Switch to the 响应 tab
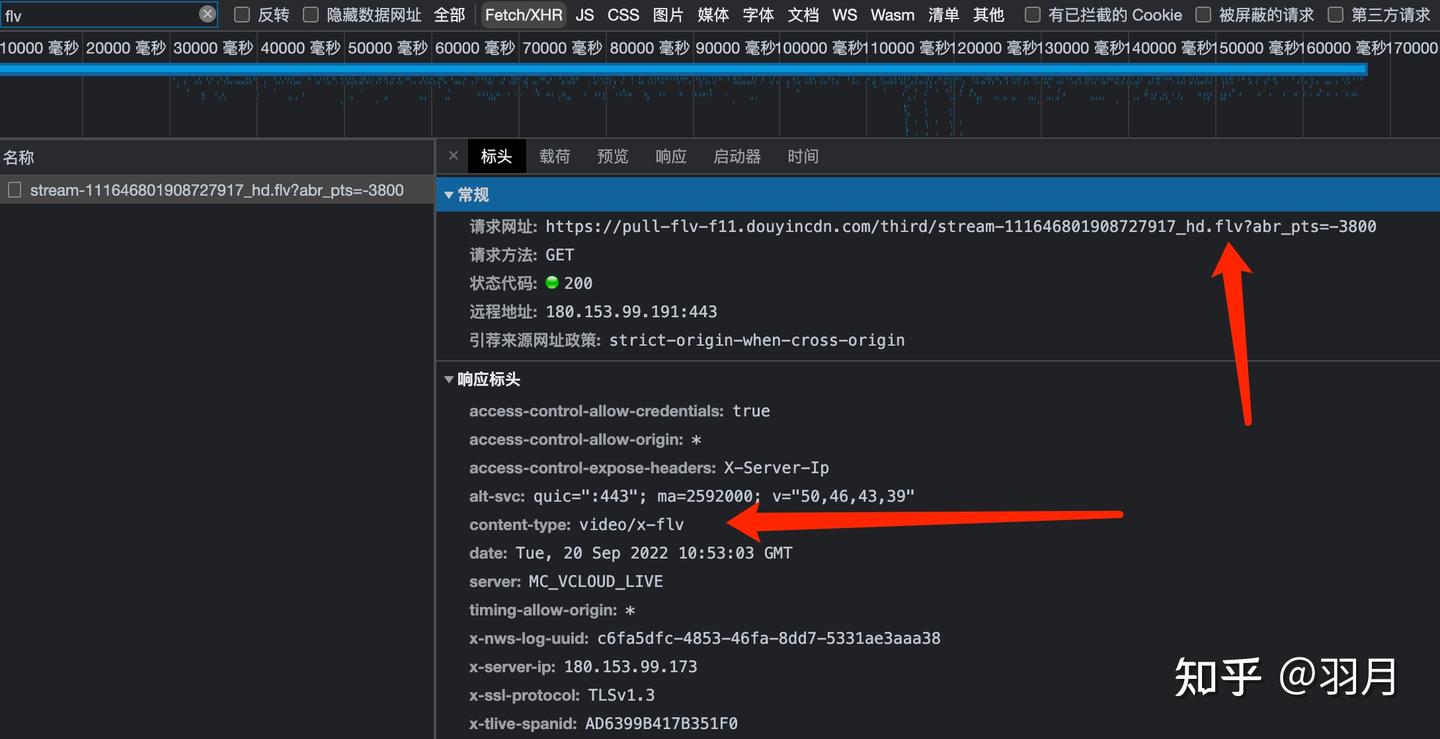 click(x=670, y=156)
